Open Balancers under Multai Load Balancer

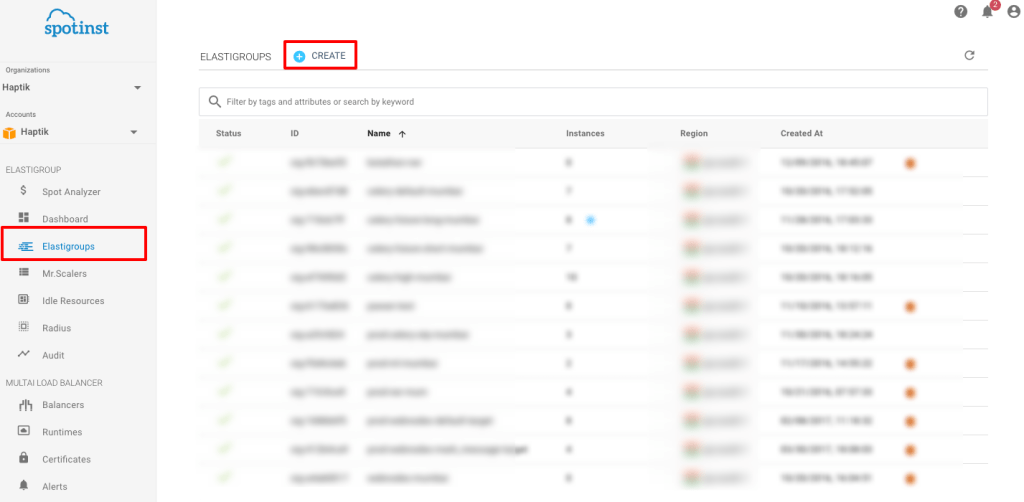click(62, 405)
